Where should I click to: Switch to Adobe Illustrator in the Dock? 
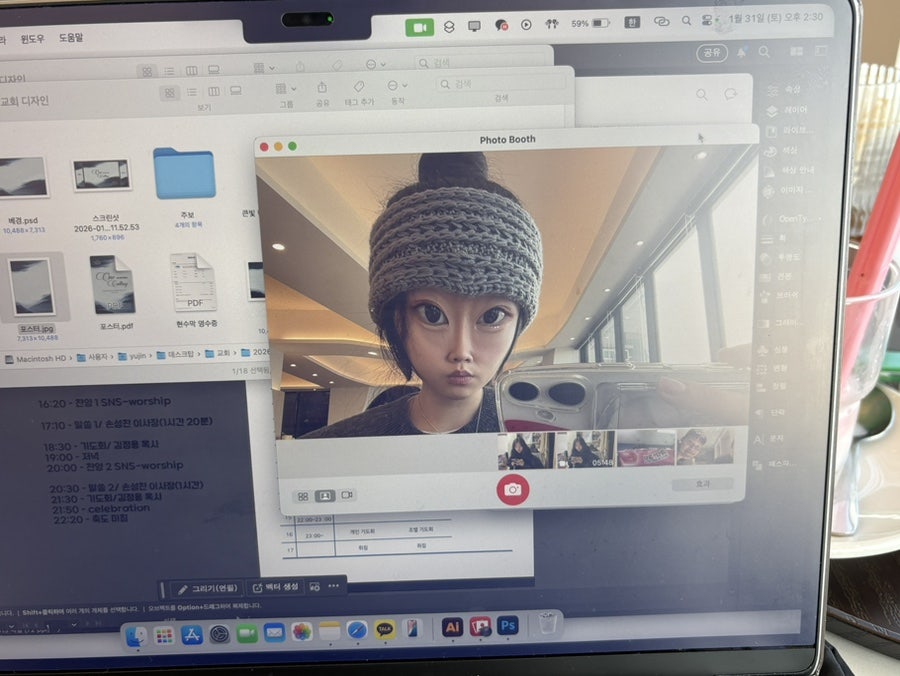452,627
